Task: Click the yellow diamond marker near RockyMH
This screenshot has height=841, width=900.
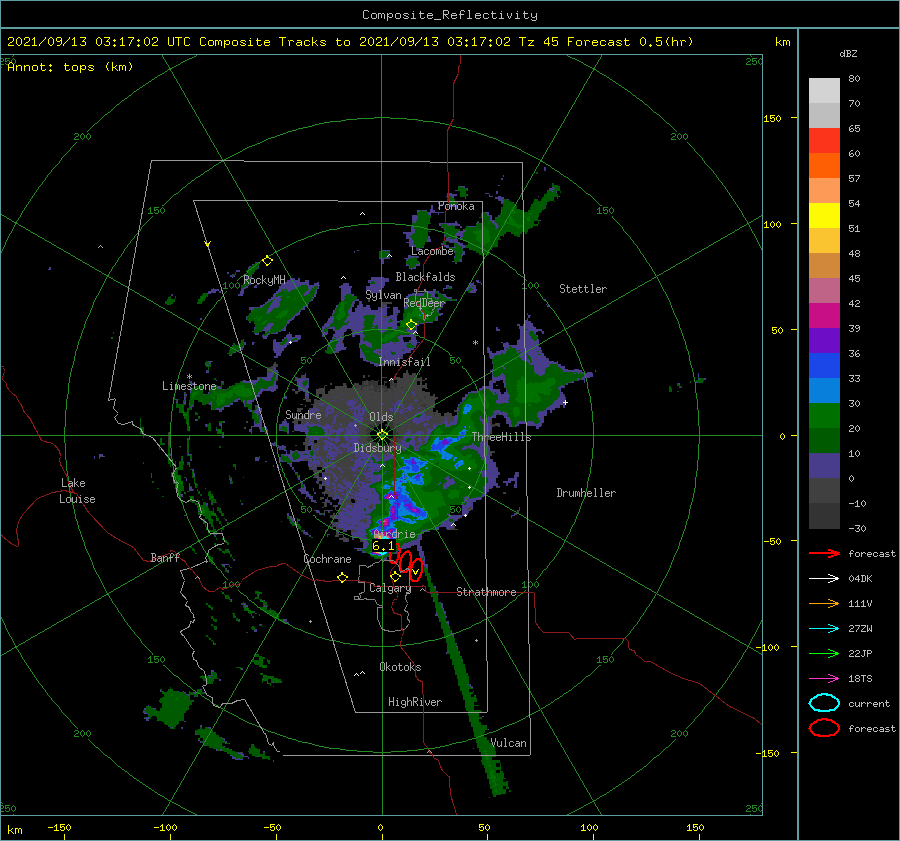Action: point(267,261)
